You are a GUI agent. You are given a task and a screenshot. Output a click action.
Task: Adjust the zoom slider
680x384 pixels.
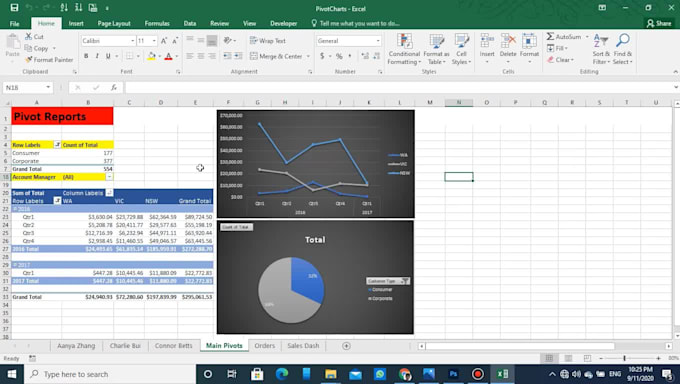click(624, 358)
